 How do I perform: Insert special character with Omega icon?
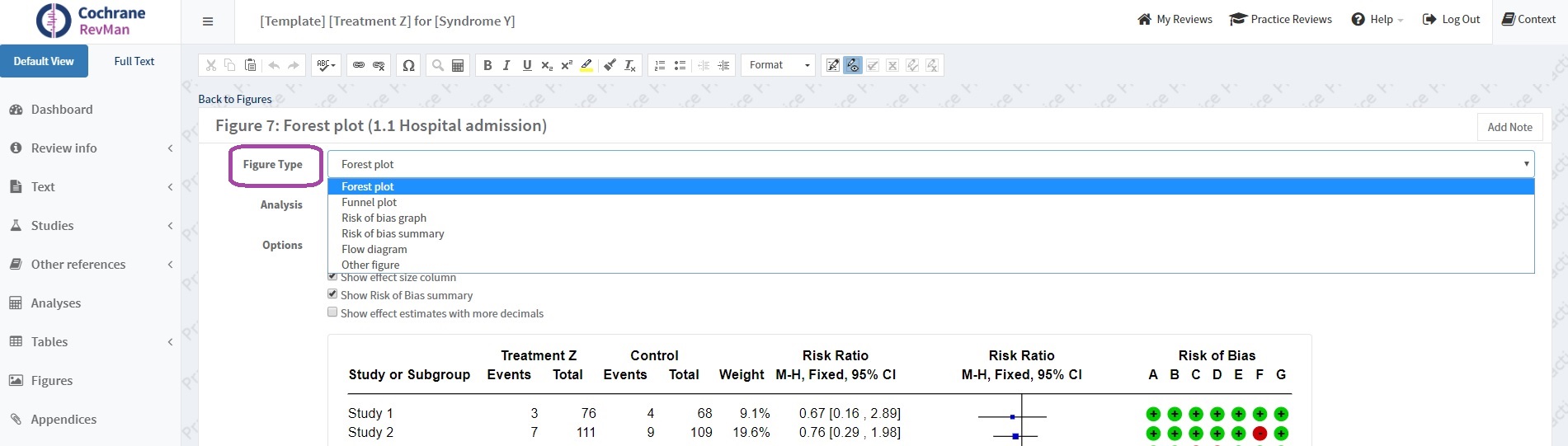click(408, 65)
